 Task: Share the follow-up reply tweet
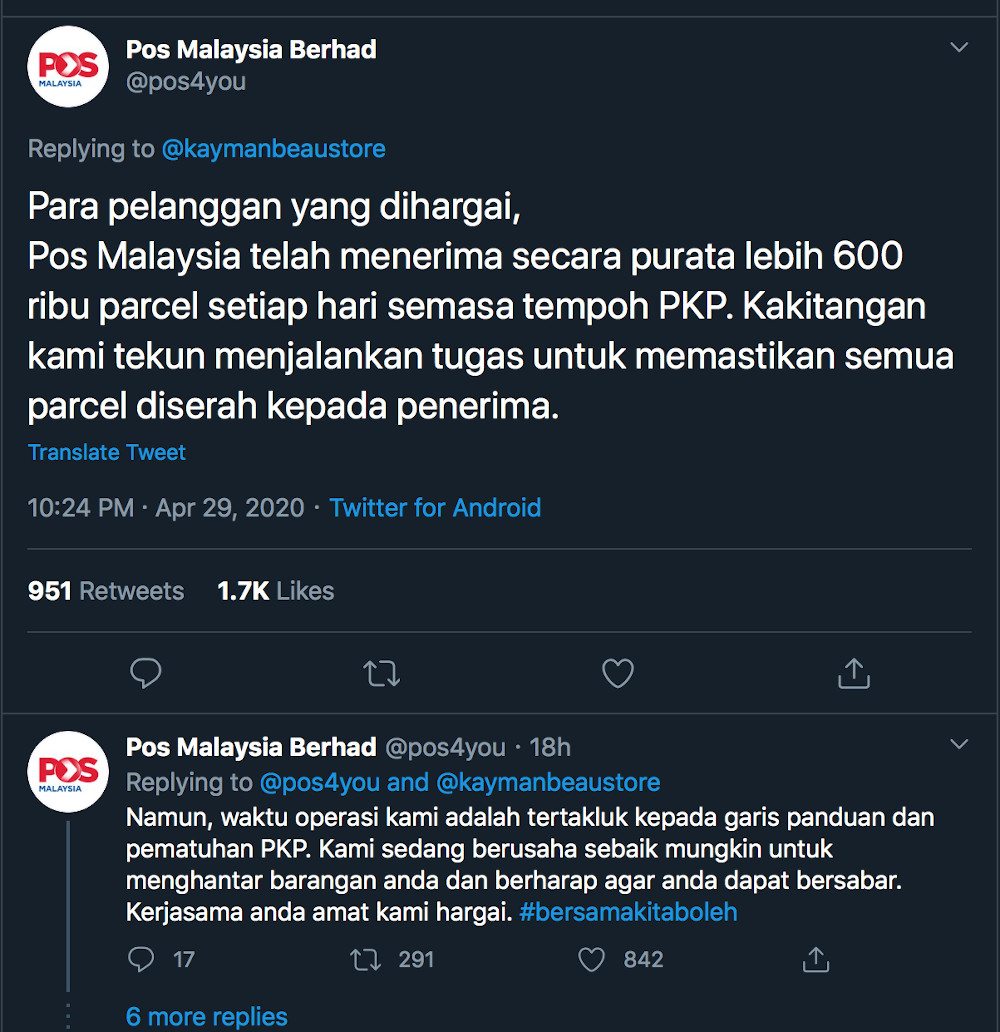coord(815,959)
